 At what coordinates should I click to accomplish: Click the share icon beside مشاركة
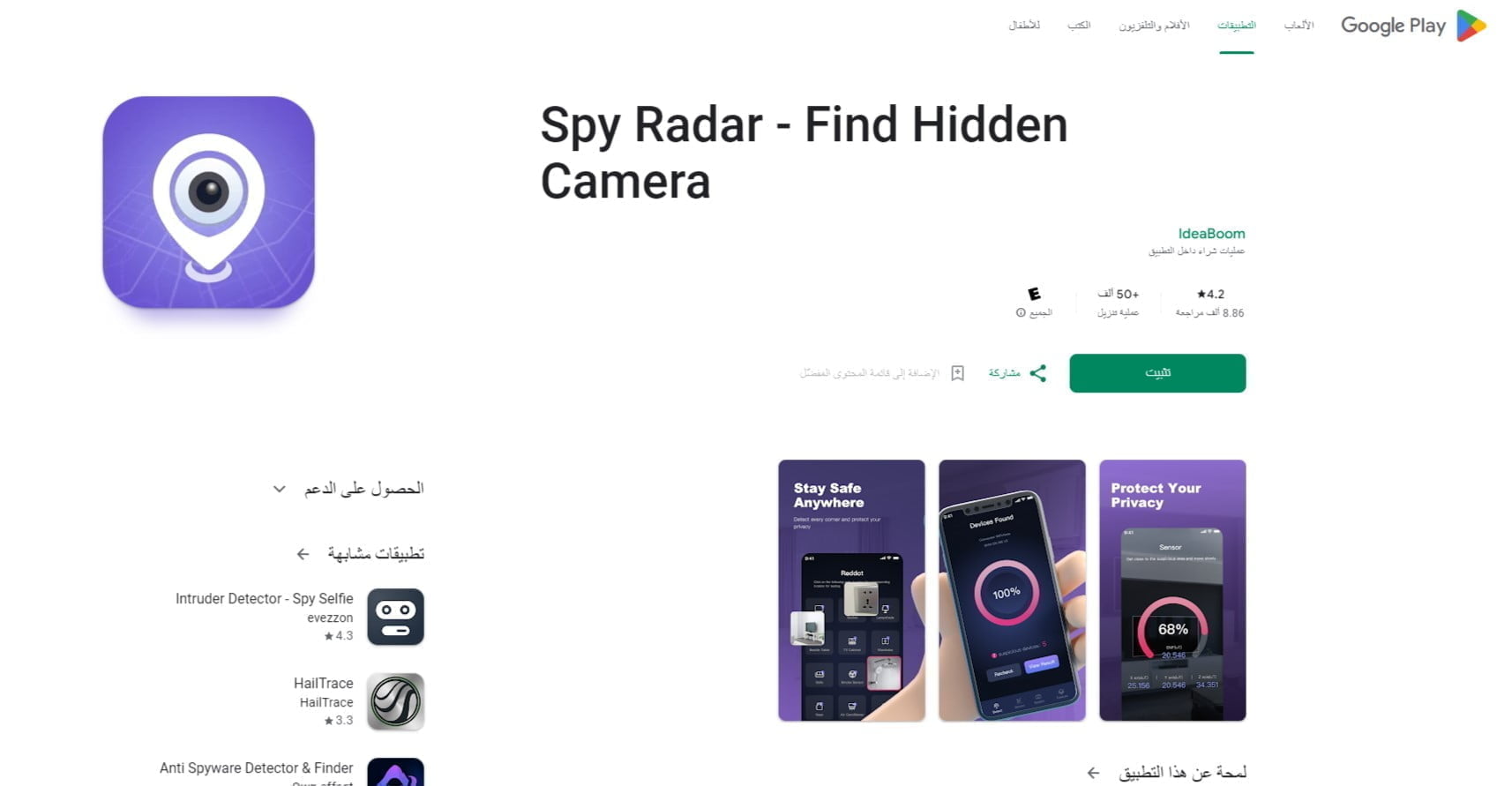(x=1038, y=373)
